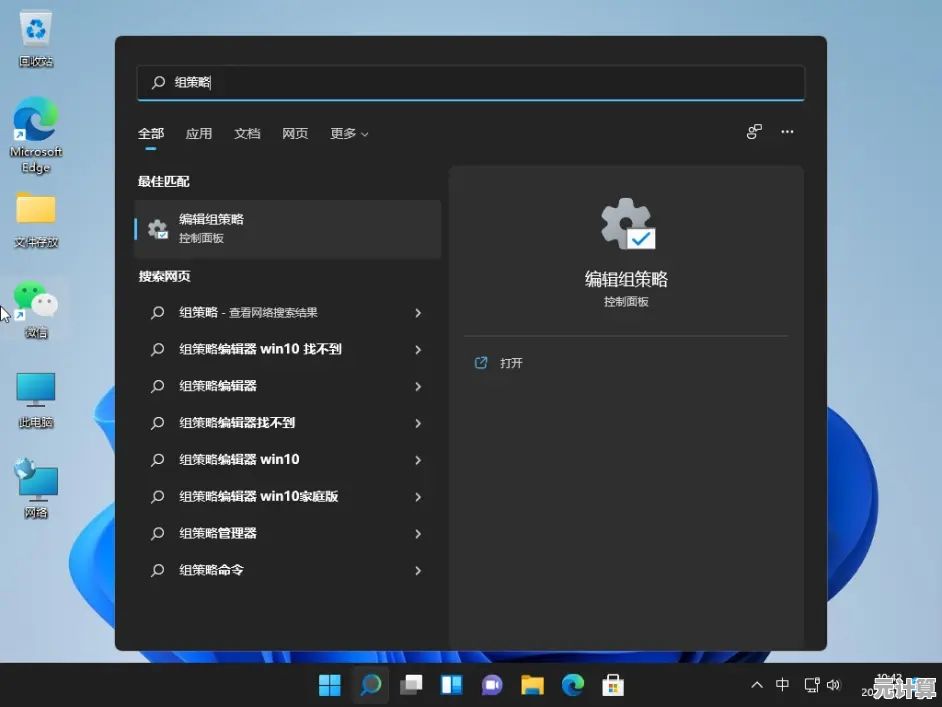Select the 文档 search tab

[247, 133]
